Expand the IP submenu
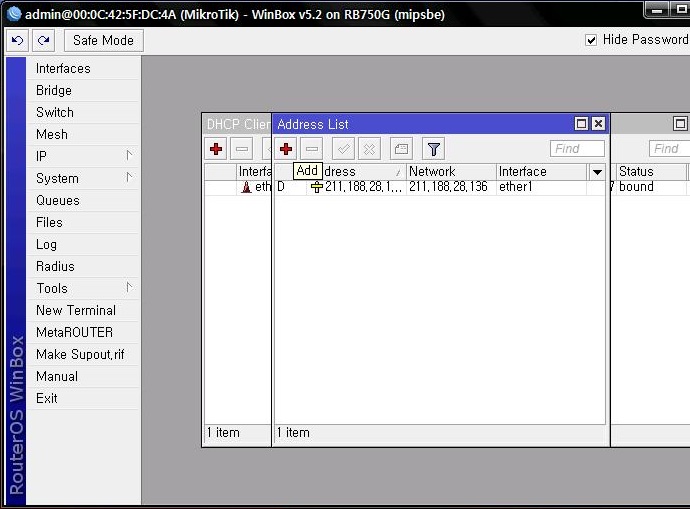 pyautogui.click(x=84, y=156)
